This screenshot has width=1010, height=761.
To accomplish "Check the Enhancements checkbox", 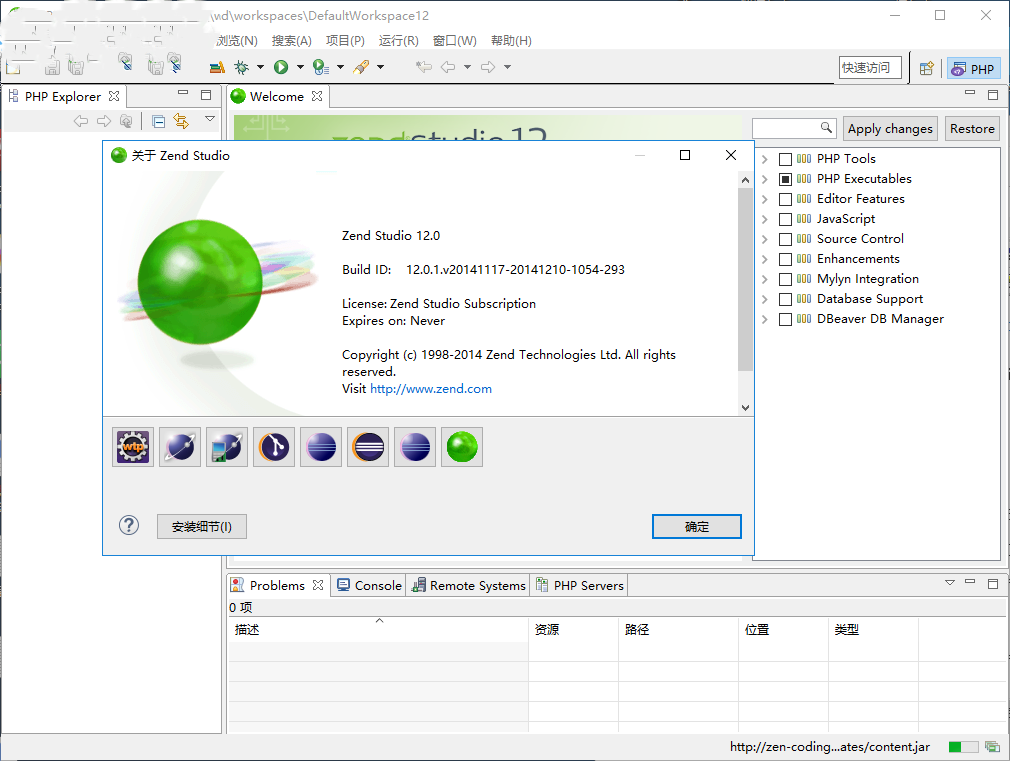I will point(785,259).
